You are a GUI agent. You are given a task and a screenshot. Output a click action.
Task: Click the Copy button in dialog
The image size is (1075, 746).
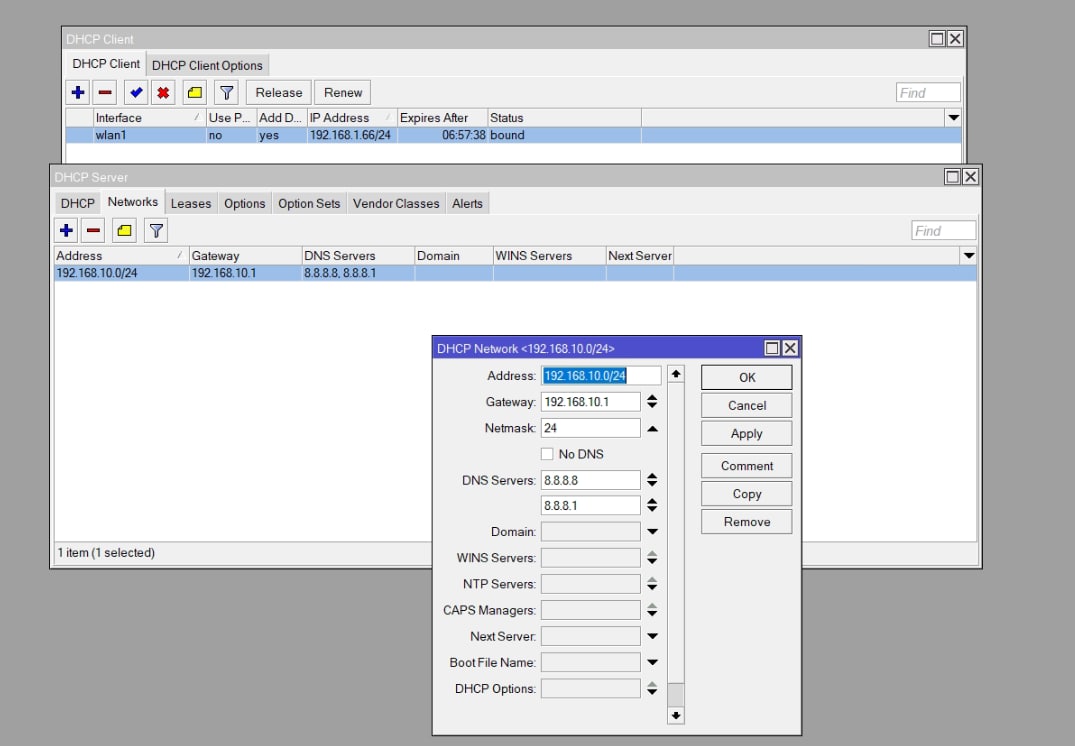(747, 494)
